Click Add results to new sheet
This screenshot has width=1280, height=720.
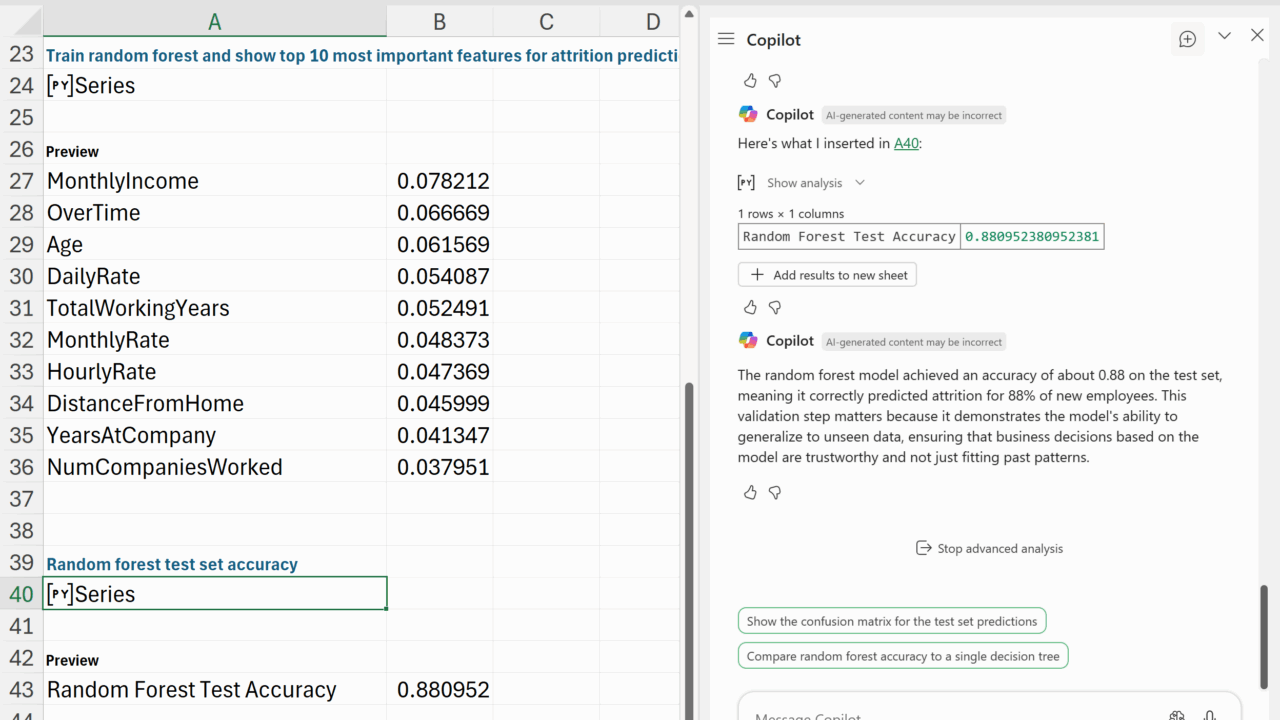pos(827,275)
